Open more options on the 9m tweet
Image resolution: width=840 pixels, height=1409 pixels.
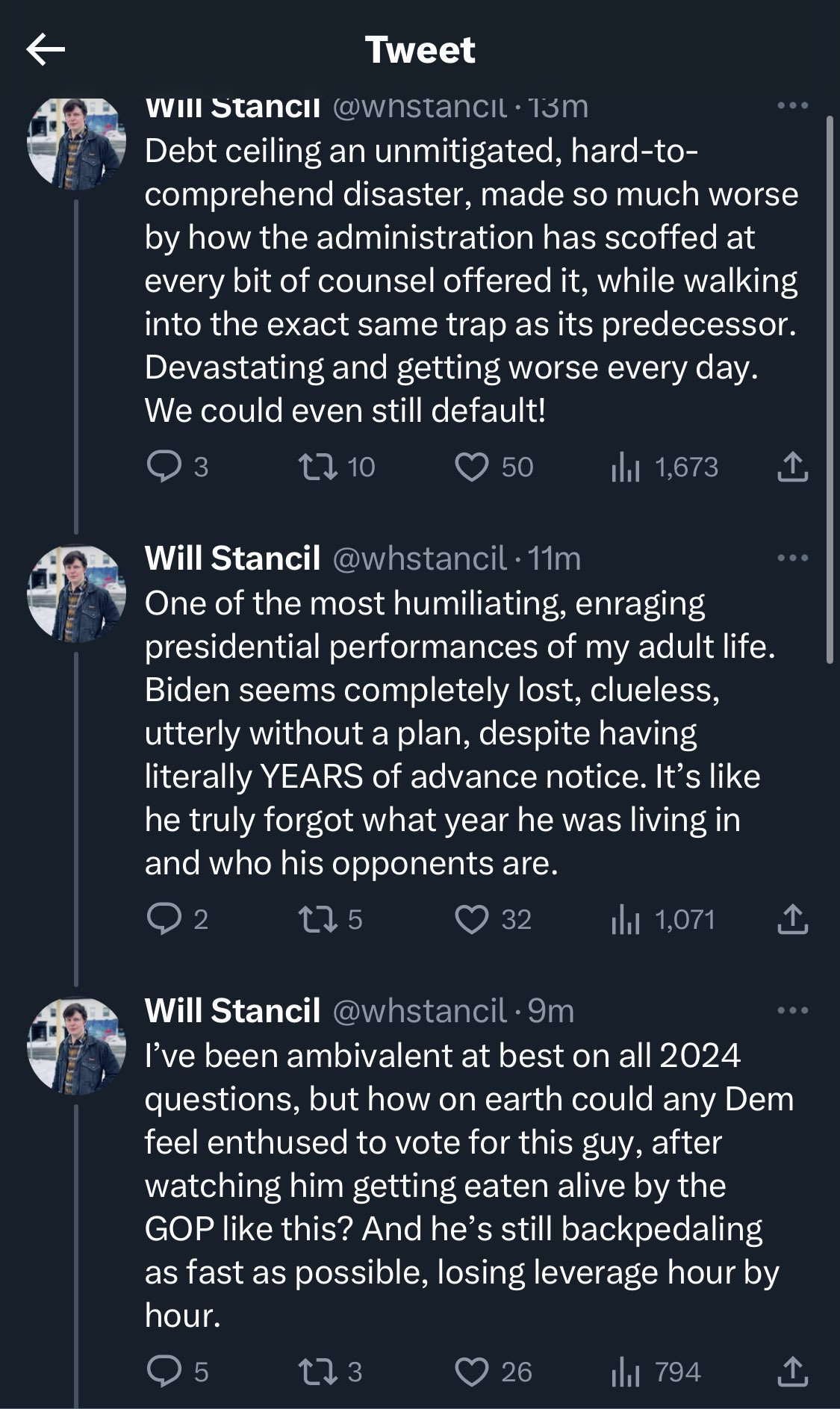792,1010
